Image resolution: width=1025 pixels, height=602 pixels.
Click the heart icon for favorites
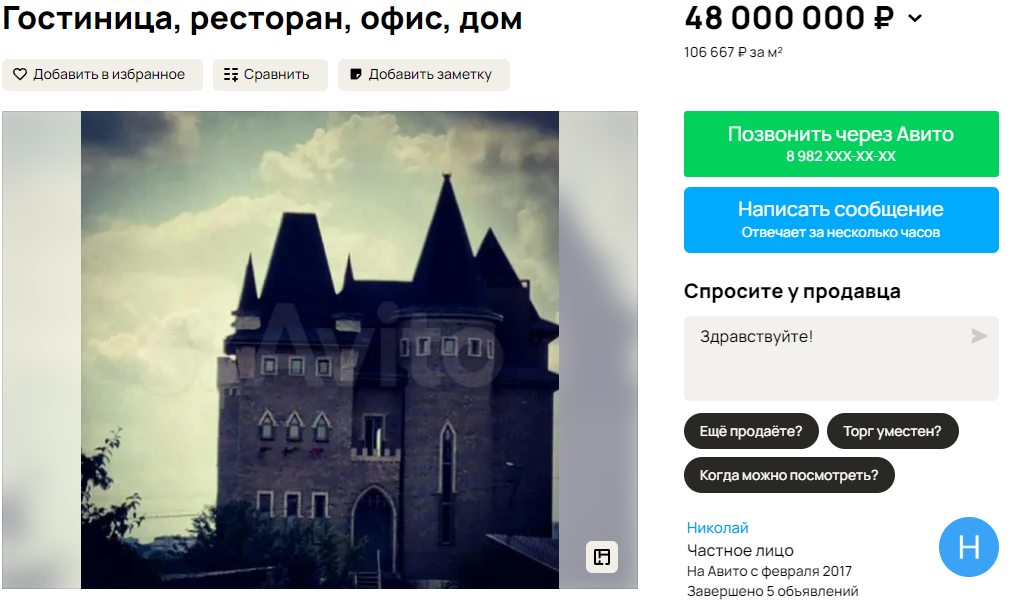coord(20,75)
